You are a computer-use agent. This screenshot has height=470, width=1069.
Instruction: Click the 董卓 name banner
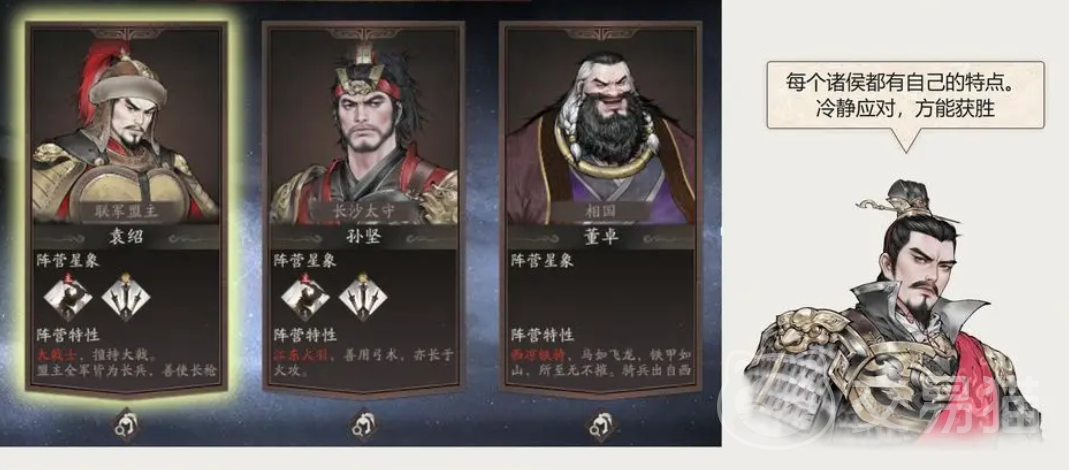(x=601, y=237)
